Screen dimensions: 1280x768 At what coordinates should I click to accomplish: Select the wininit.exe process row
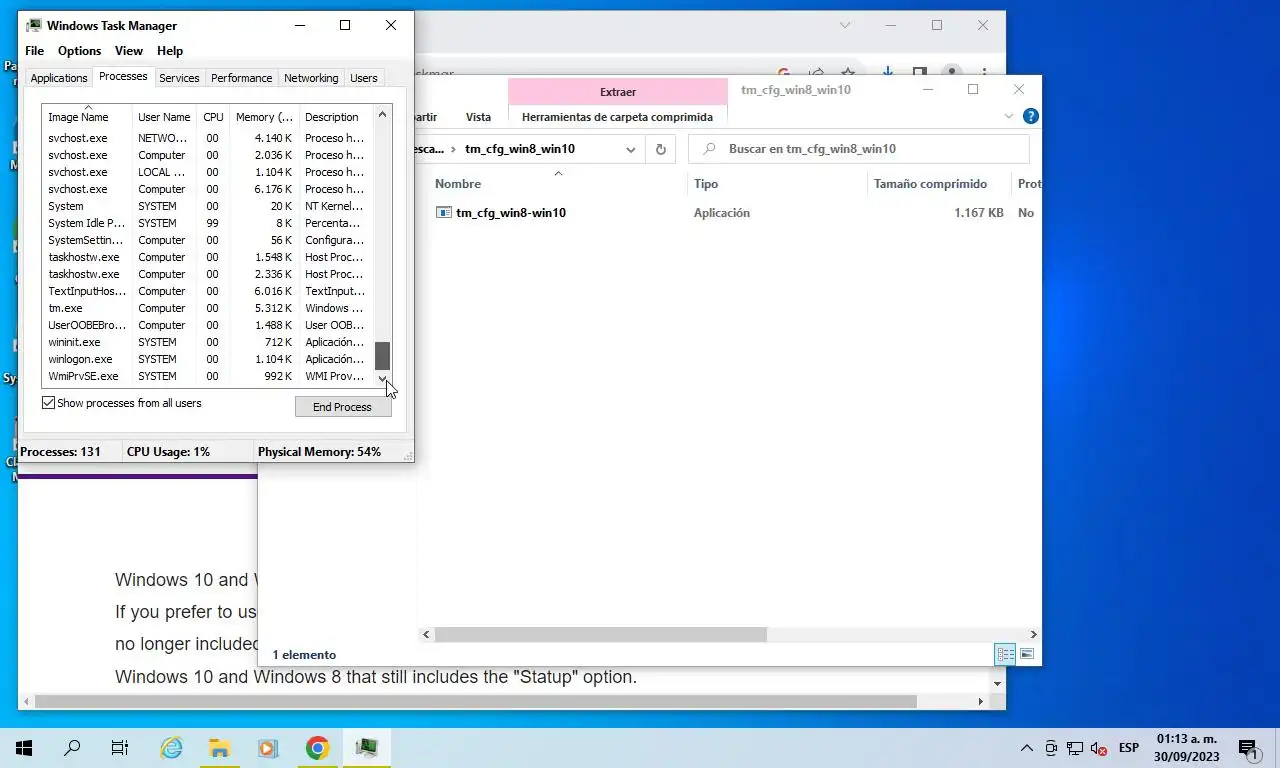207,342
